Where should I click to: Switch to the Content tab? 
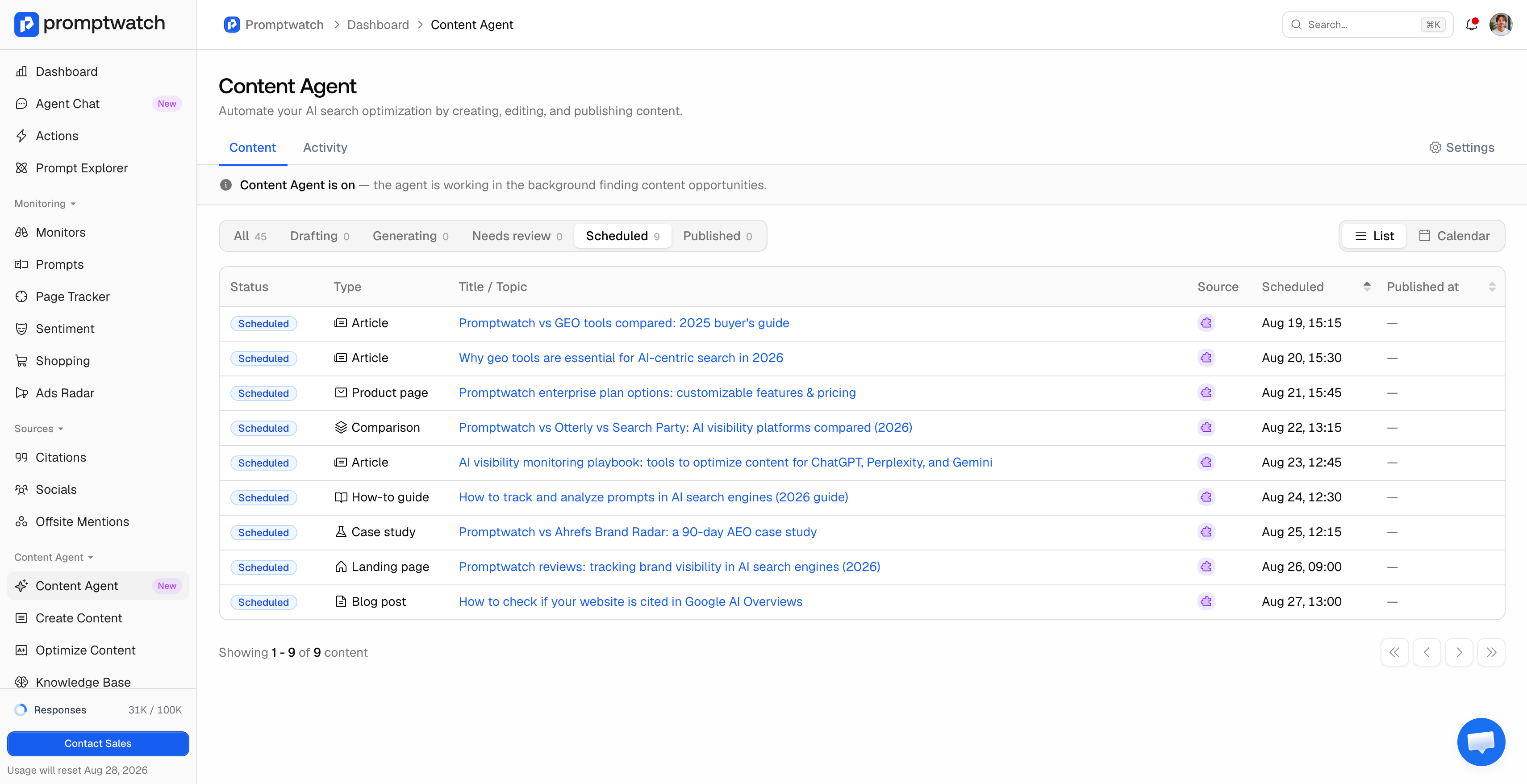(x=253, y=147)
